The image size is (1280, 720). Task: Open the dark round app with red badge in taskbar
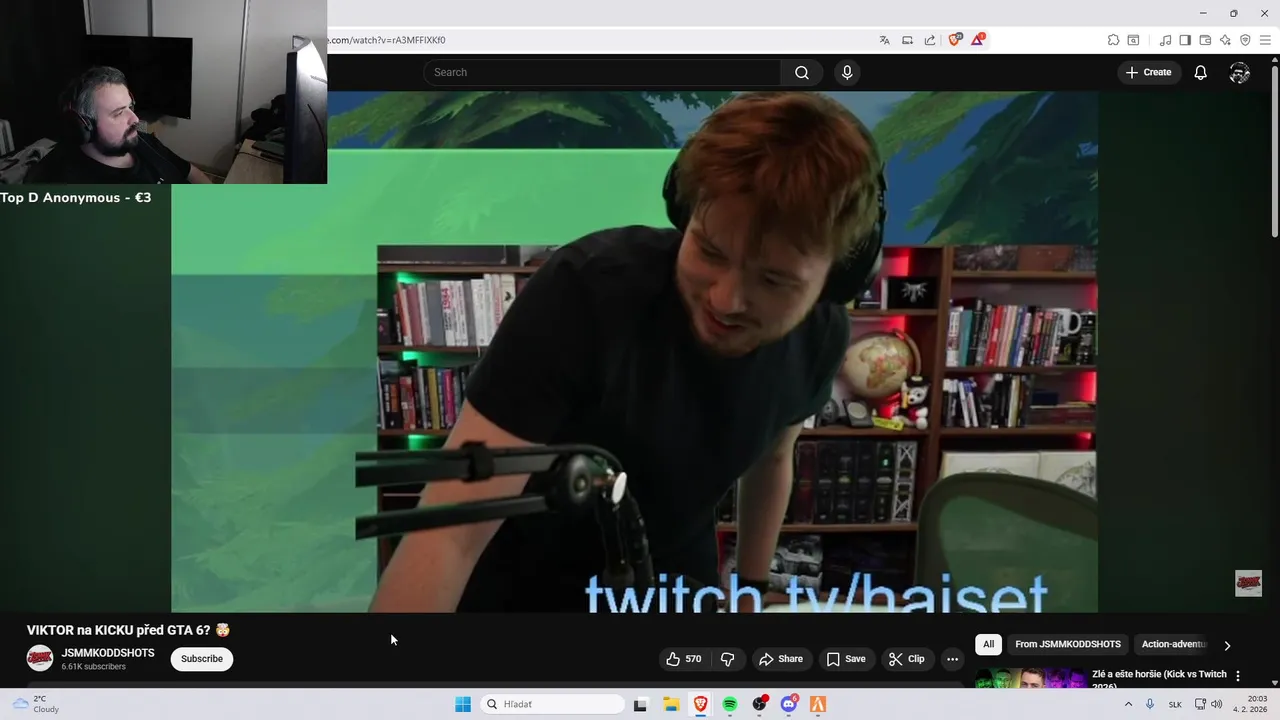[x=760, y=704]
